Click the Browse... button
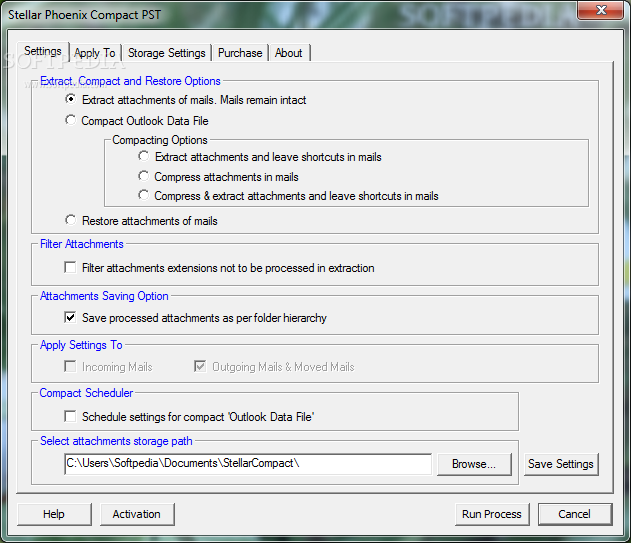This screenshot has width=631, height=543. pos(474,464)
